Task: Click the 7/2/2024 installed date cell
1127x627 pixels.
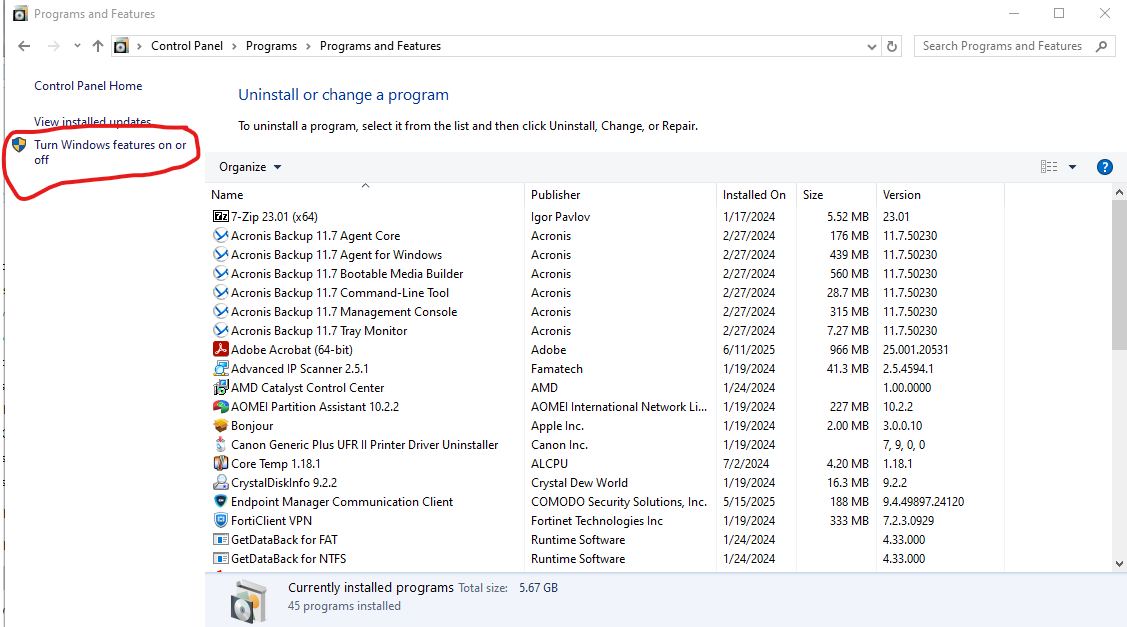Action: (x=746, y=464)
